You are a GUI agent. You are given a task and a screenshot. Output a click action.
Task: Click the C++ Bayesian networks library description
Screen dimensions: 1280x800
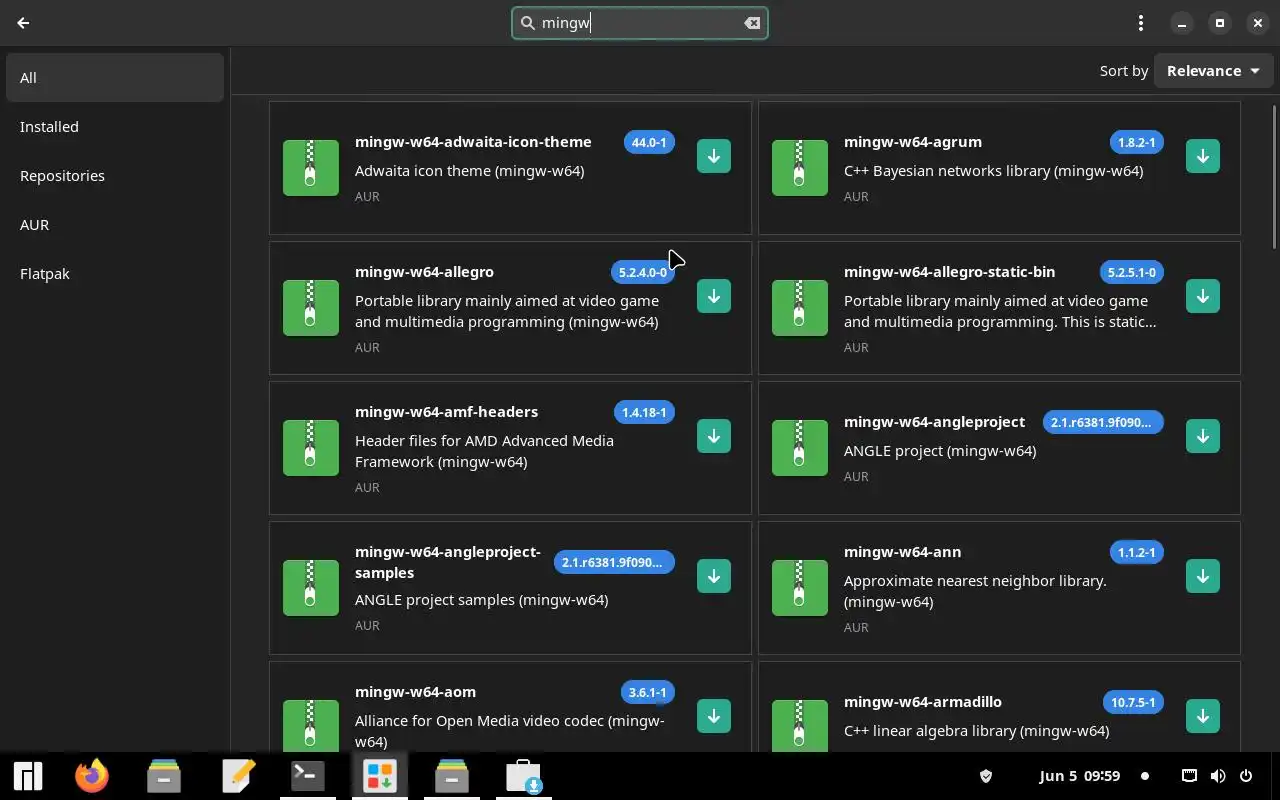[993, 171]
